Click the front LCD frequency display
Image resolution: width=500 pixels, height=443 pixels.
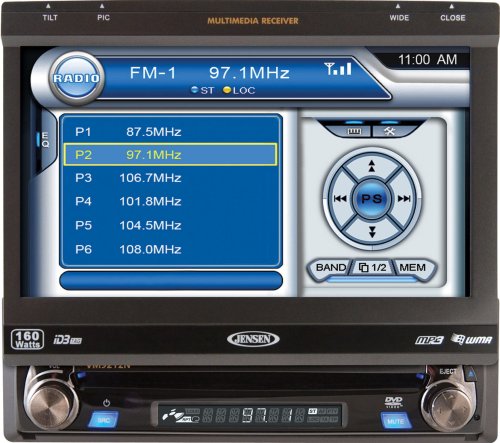coord(249,415)
